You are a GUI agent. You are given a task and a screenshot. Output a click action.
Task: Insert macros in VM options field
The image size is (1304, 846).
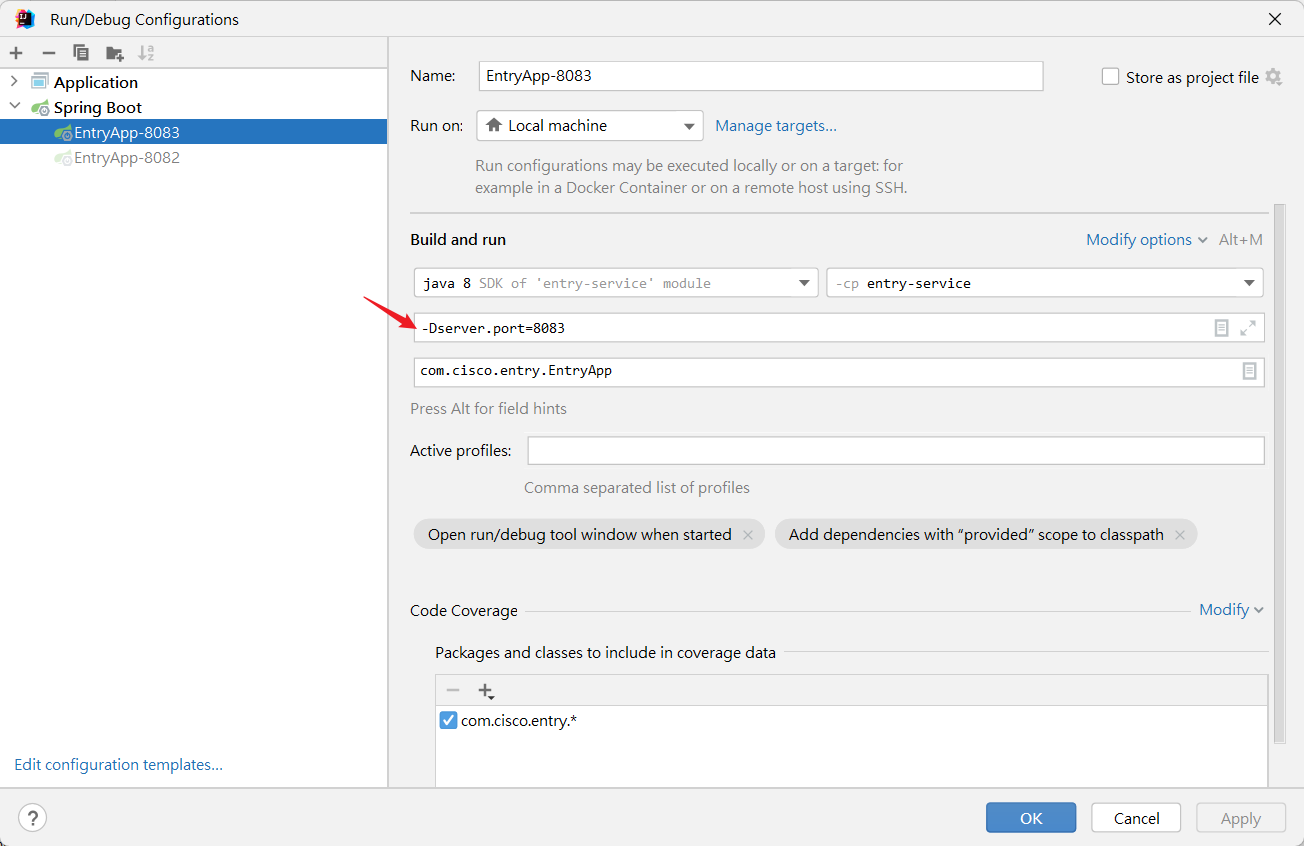[1221, 328]
